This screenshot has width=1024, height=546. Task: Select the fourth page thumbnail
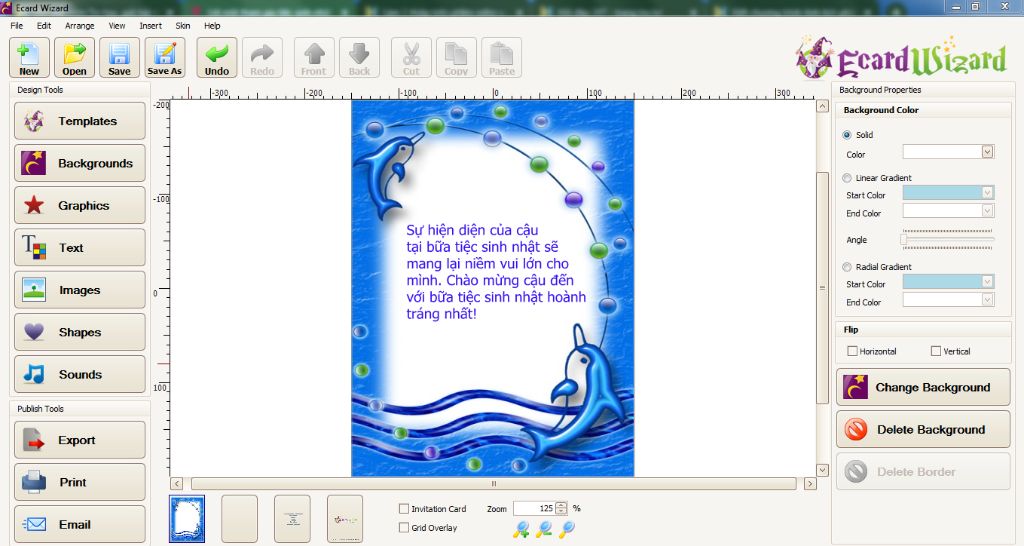(x=345, y=519)
